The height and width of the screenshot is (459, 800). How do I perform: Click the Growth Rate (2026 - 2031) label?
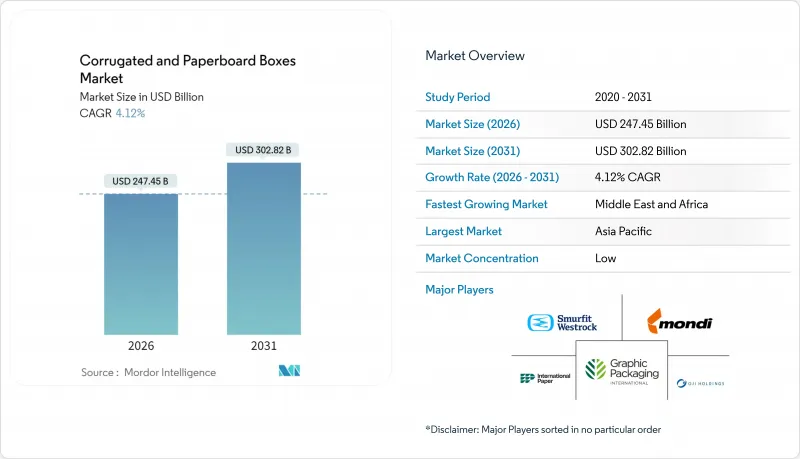point(492,177)
